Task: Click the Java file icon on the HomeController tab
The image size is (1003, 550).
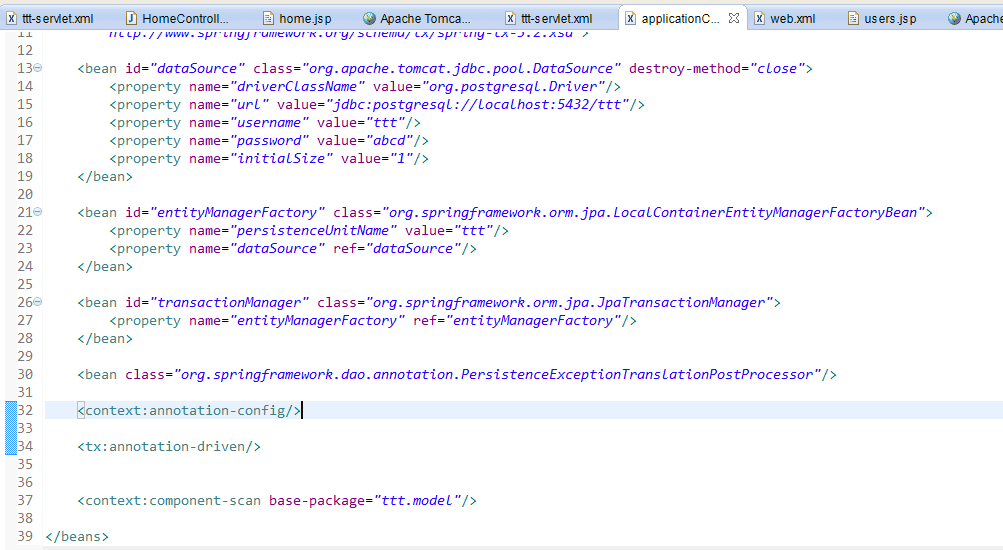Action: [132, 18]
